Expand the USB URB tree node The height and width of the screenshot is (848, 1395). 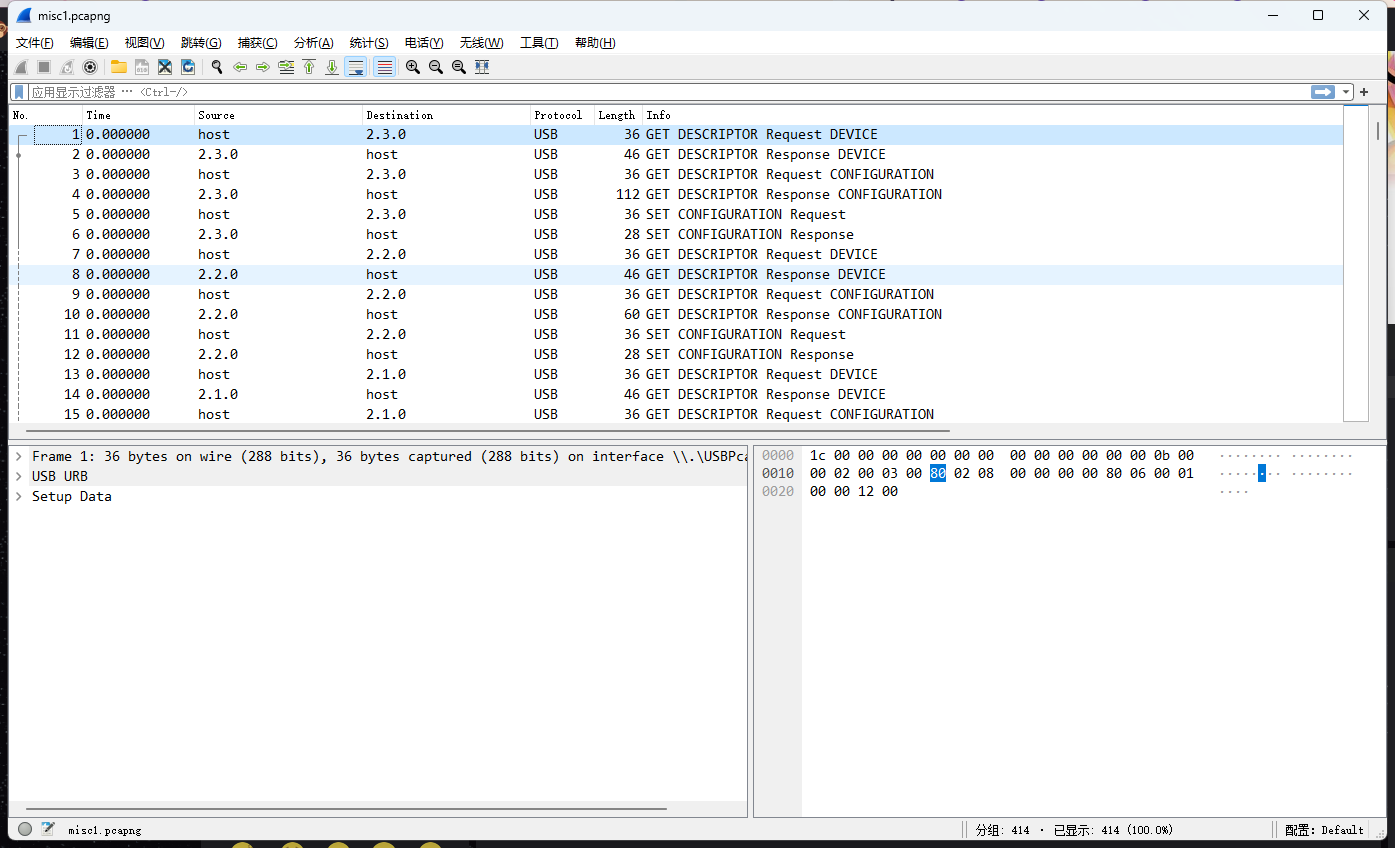(19, 477)
